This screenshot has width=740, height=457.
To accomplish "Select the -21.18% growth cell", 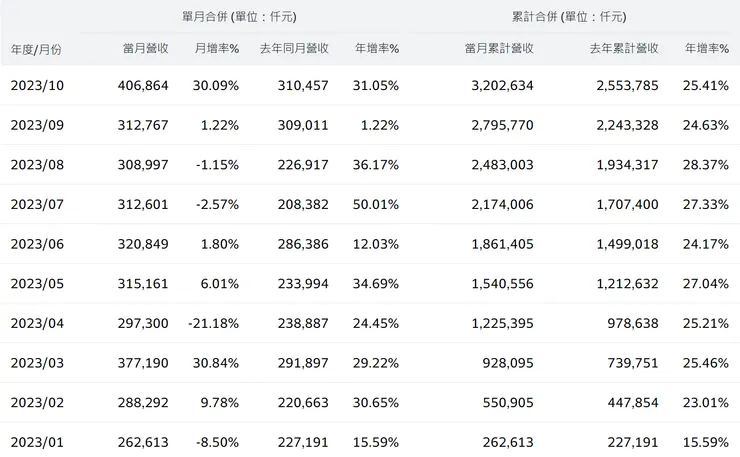I will click(x=213, y=324).
